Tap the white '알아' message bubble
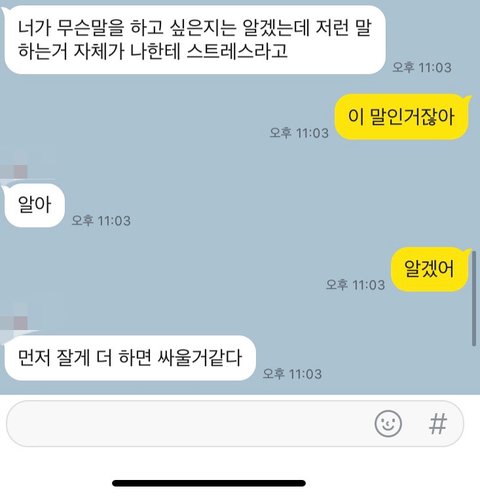480x497 pixels. [x=34, y=205]
